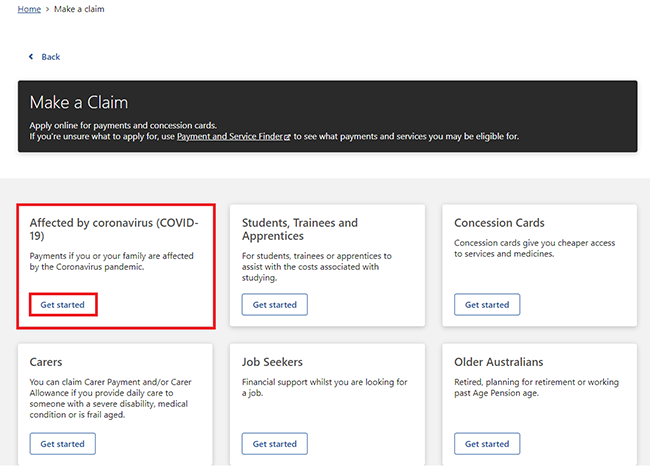Select the Carers card heading
The height and width of the screenshot is (466, 650).
point(46,362)
